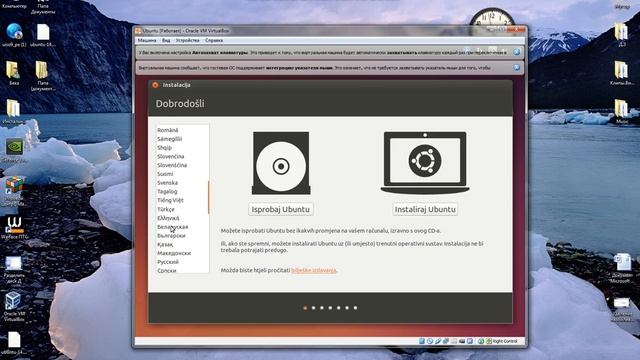
Task: Click the Isprobaj Ubuntu button
Action: pos(280,209)
